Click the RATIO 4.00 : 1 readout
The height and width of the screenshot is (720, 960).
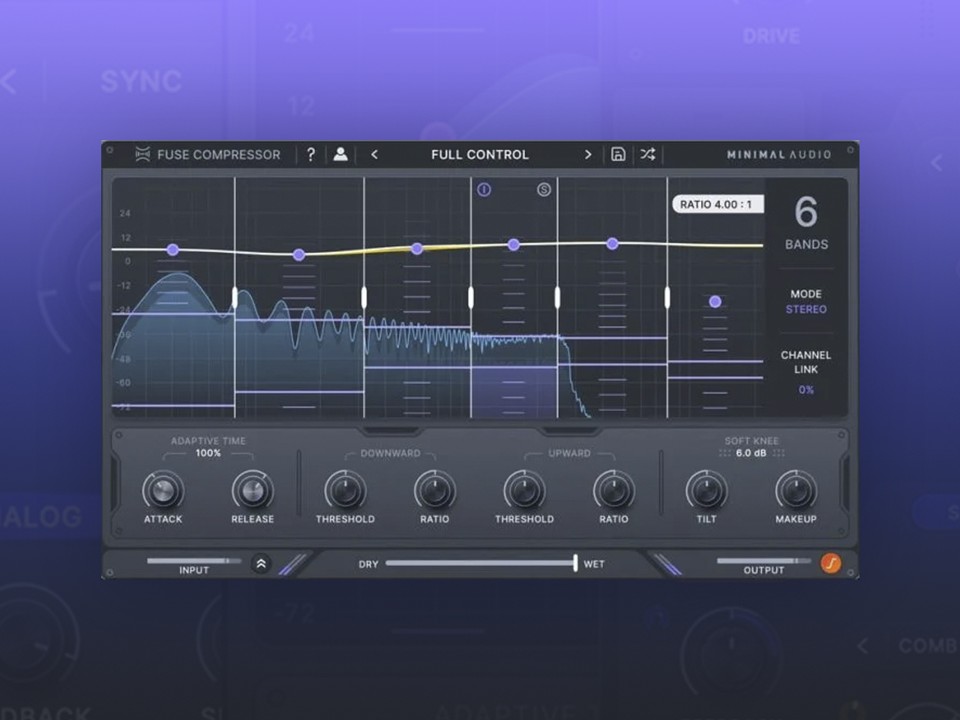(x=718, y=204)
